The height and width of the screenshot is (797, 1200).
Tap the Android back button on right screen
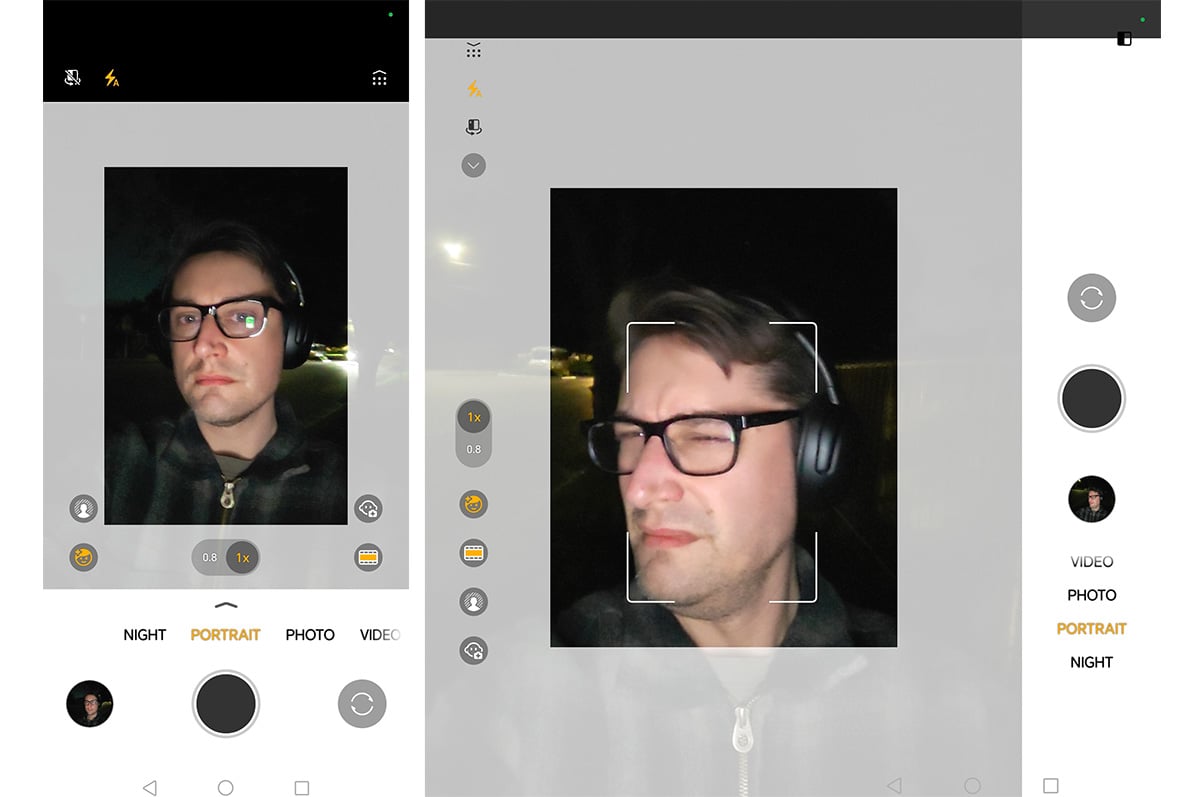pos(895,786)
